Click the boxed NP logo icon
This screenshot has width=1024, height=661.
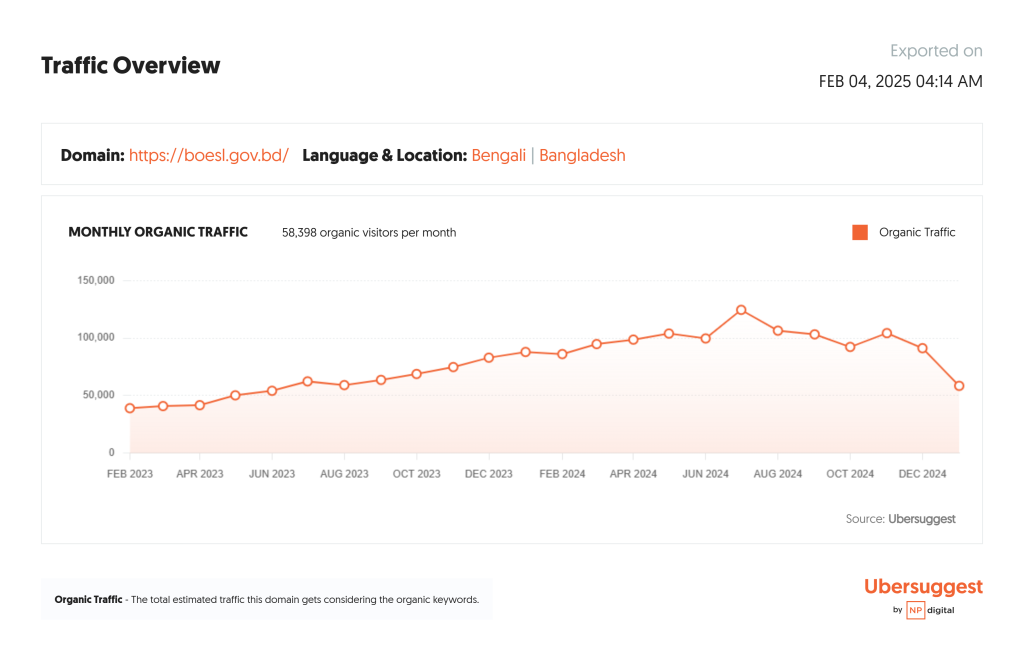pos(915,610)
